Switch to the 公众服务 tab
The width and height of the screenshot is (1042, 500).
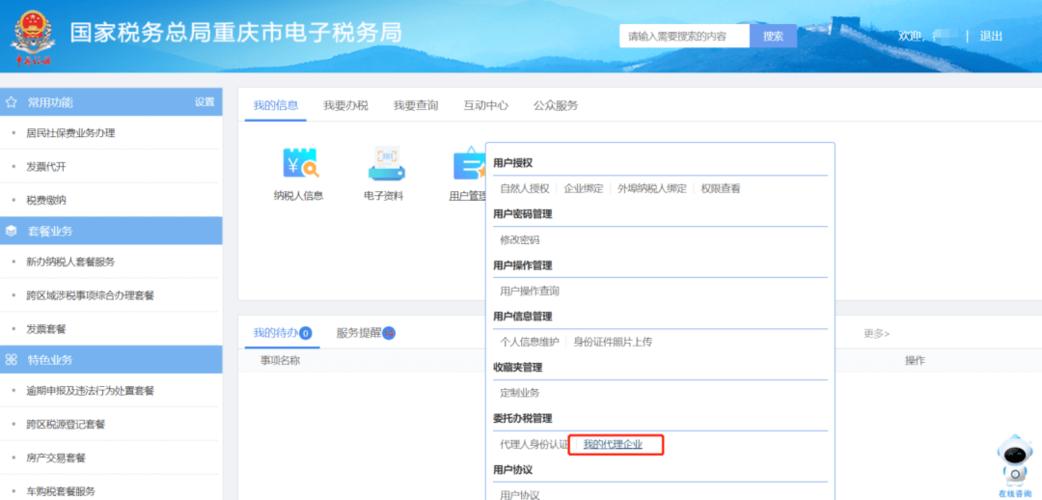(x=556, y=105)
